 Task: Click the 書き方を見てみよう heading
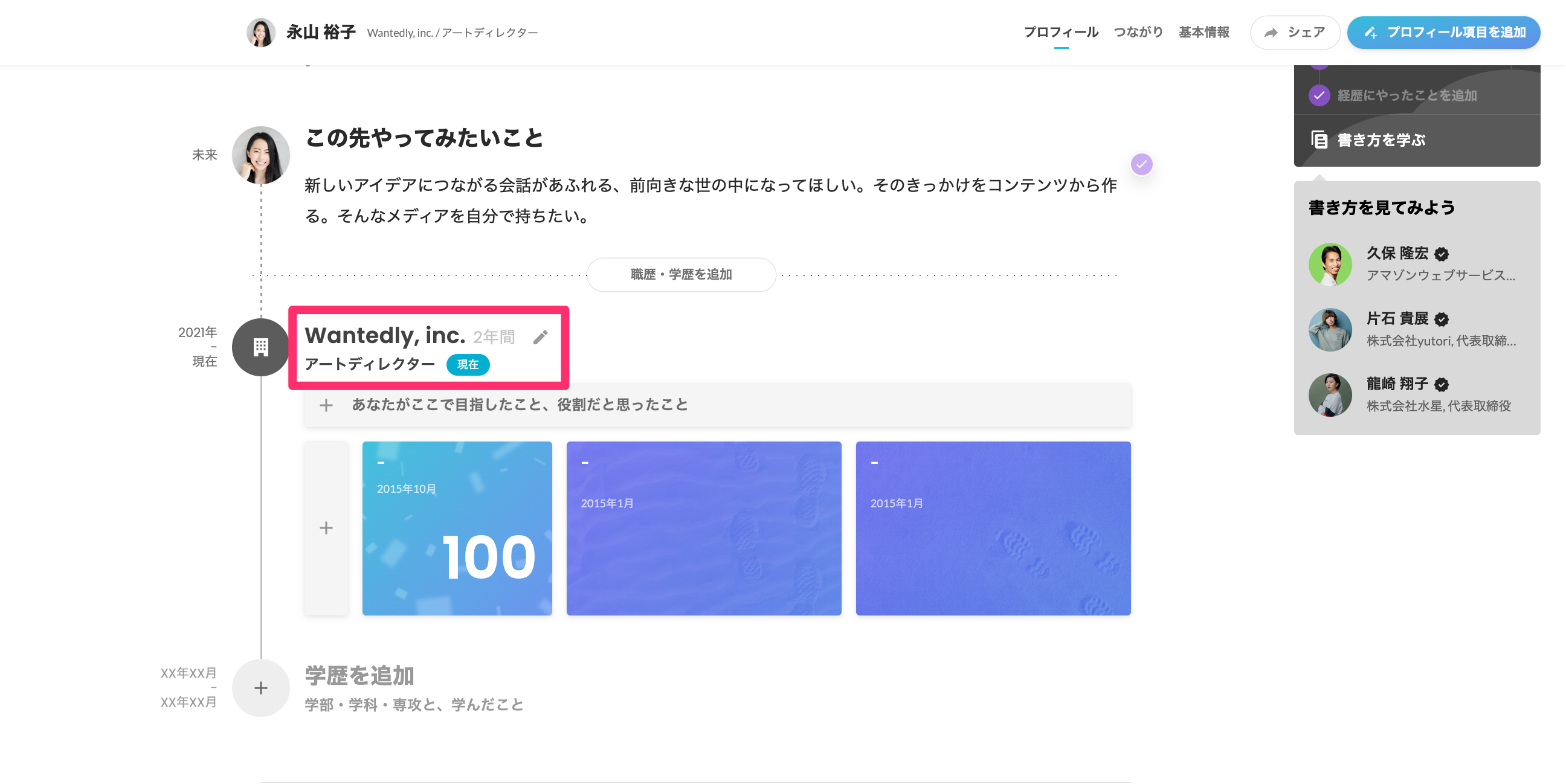pyautogui.click(x=1382, y=208)
